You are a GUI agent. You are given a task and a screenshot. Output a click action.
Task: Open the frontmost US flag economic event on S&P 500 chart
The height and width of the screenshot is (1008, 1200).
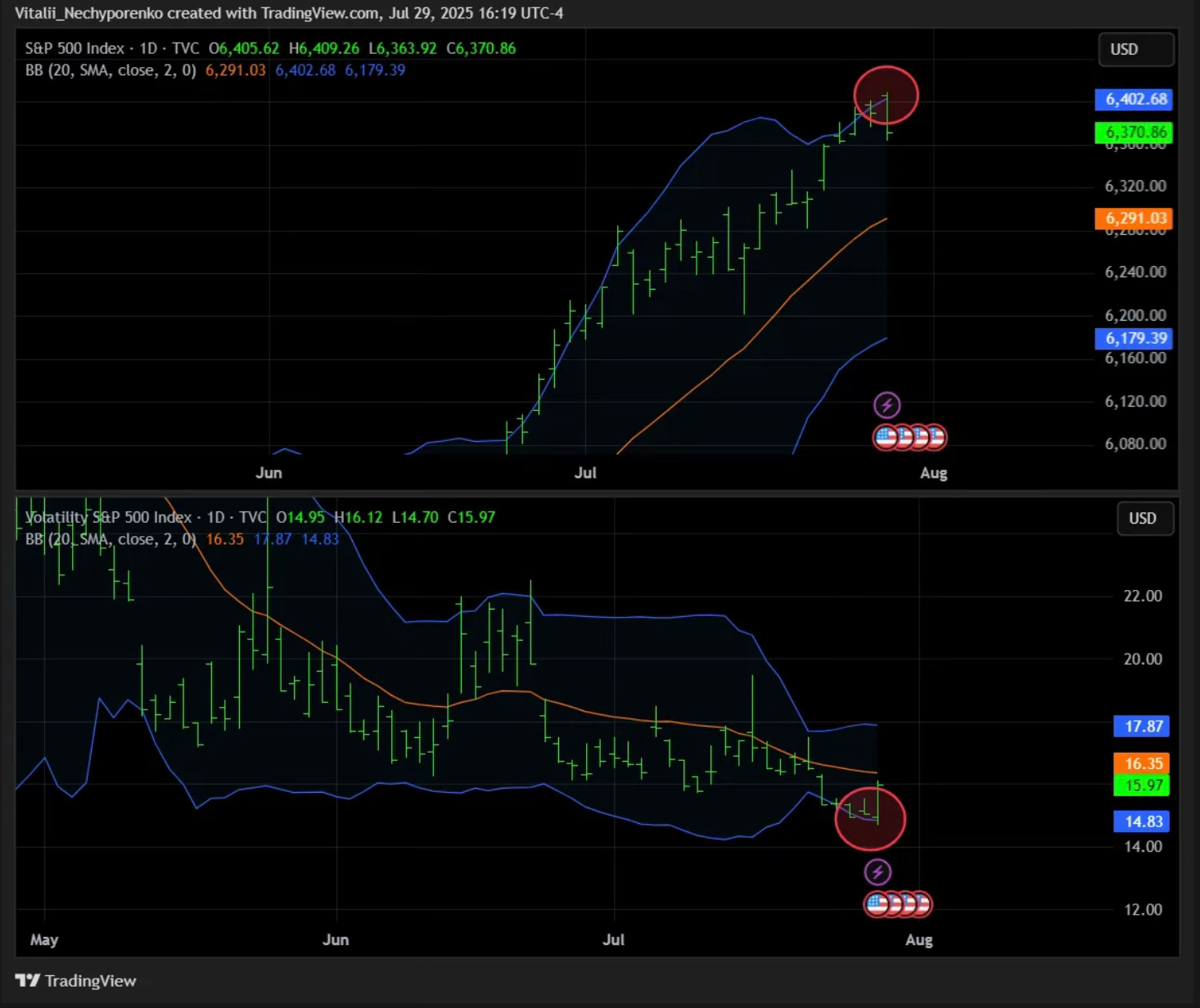[886, 438]
